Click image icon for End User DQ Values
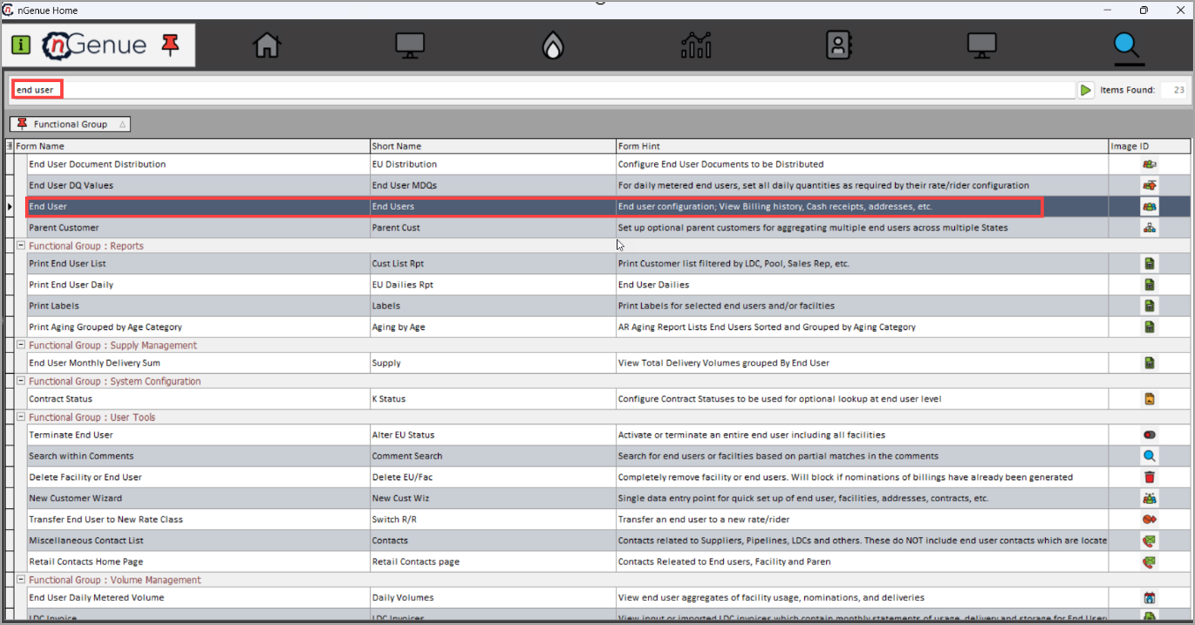 pyautogui.click(x=1149, y=185)
